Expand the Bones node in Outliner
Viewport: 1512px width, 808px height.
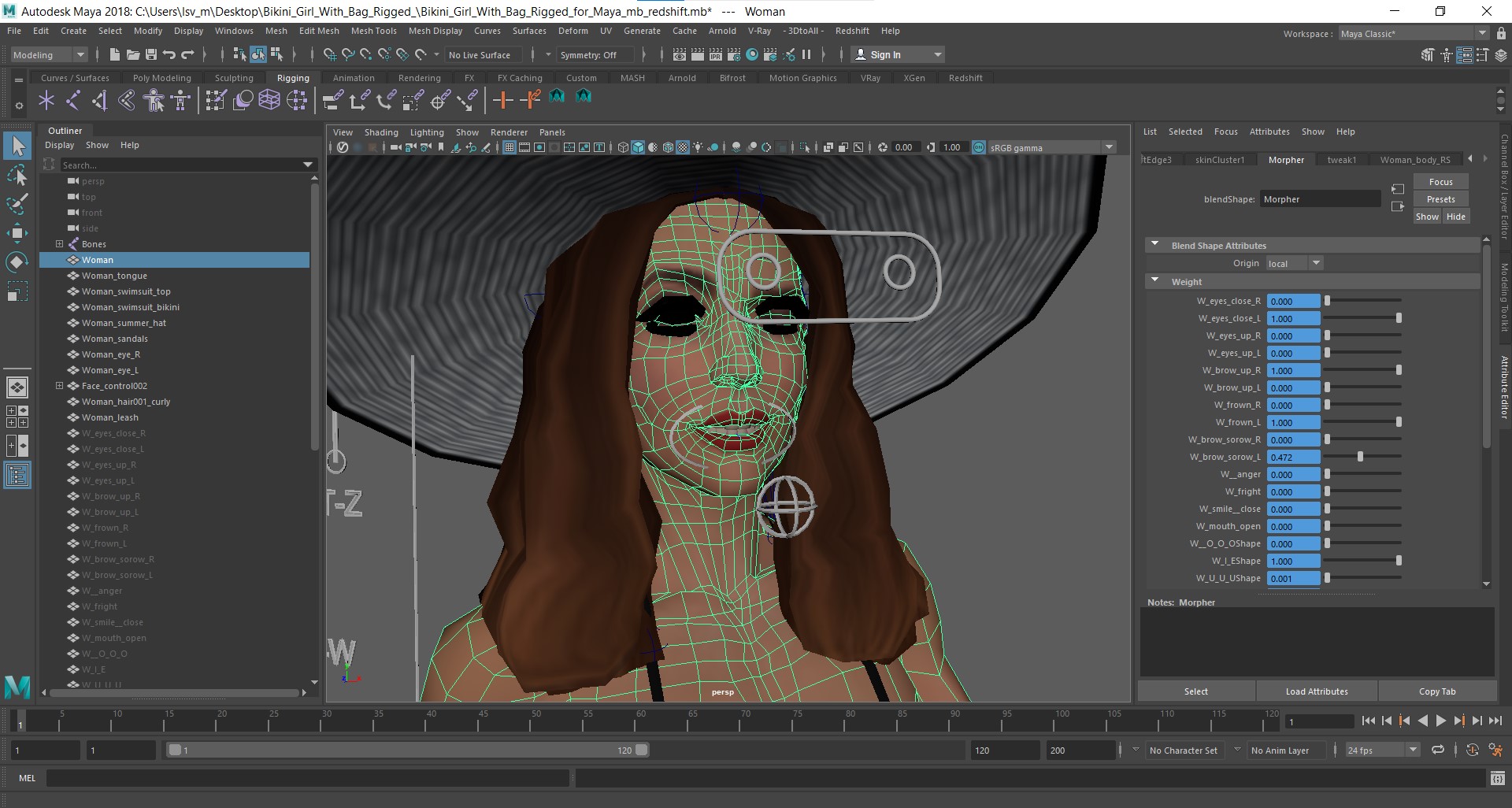[x=59, y=244]
